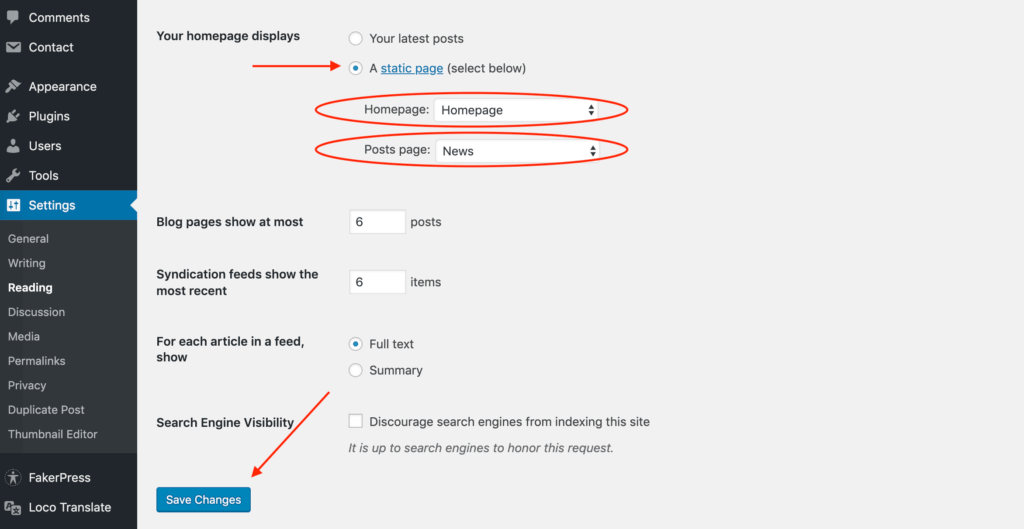Open Appearance via its paintbrush icon
This screenshot has height=529, width=1024.
(13, 87)
